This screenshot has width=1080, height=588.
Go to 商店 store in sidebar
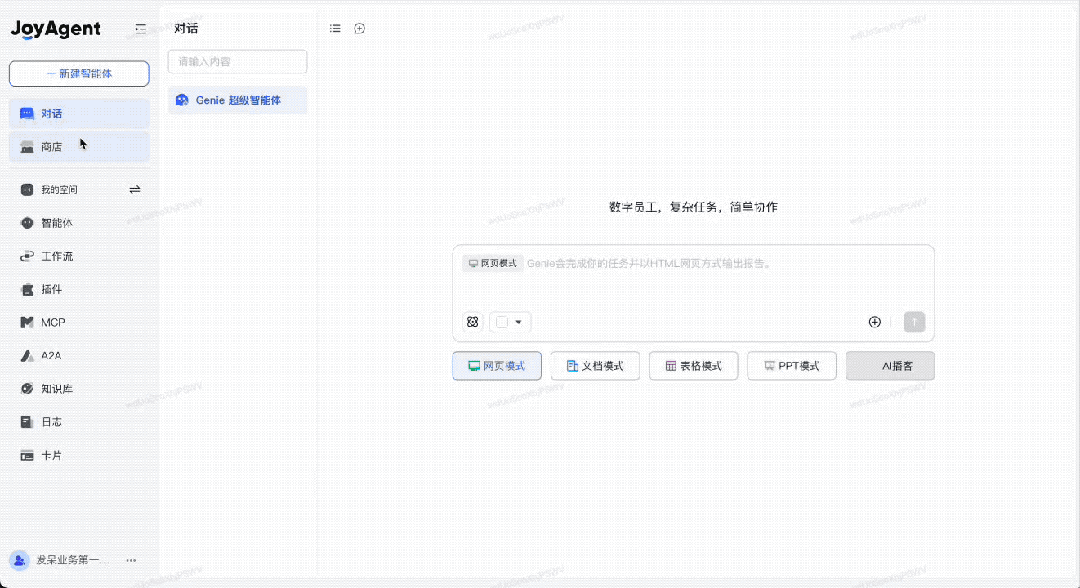(x=51, y=147)
